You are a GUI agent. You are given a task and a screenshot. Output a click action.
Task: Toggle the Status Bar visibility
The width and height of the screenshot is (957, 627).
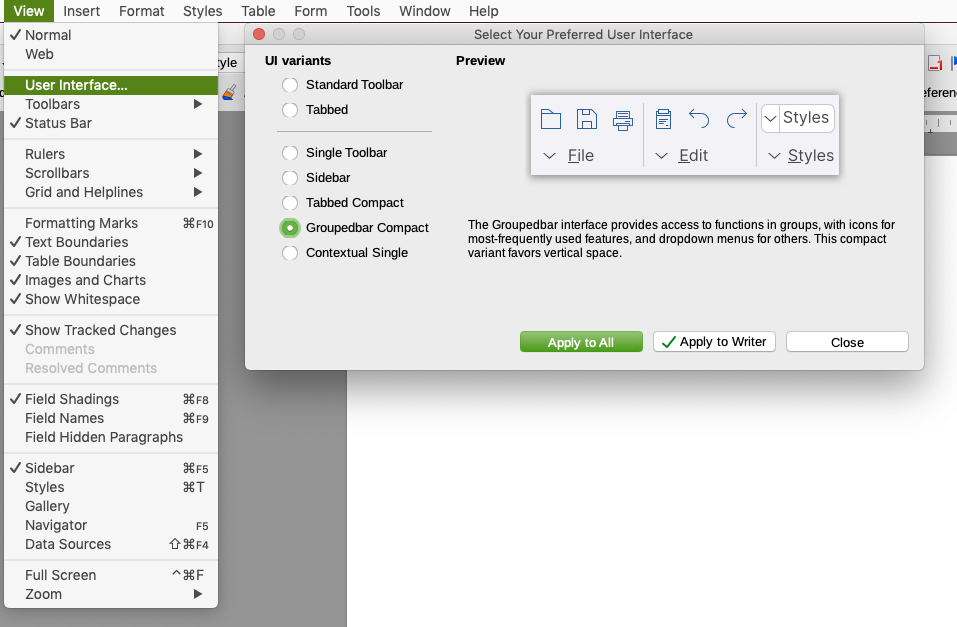click(110, 123)
